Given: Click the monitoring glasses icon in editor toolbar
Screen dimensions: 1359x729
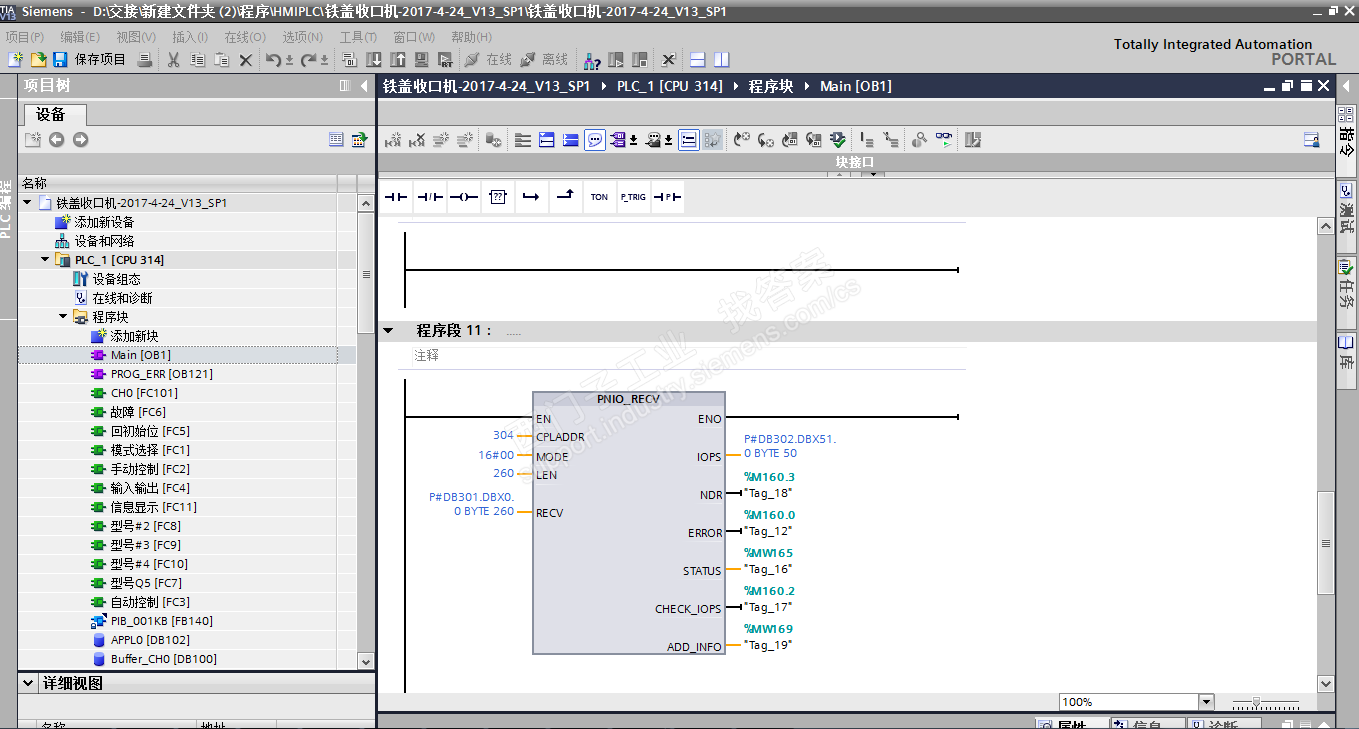Looking at the screenshot, I should click(x=944, y=140).
